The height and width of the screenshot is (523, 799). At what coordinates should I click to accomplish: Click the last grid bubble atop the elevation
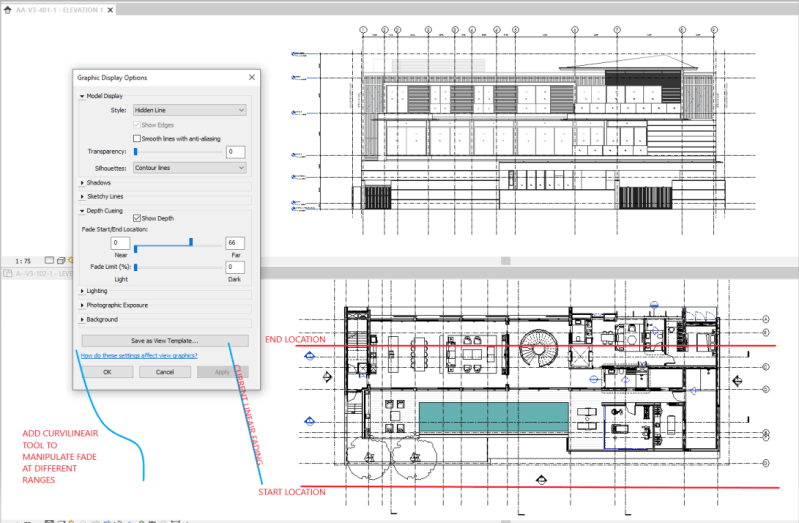point(714,30)
